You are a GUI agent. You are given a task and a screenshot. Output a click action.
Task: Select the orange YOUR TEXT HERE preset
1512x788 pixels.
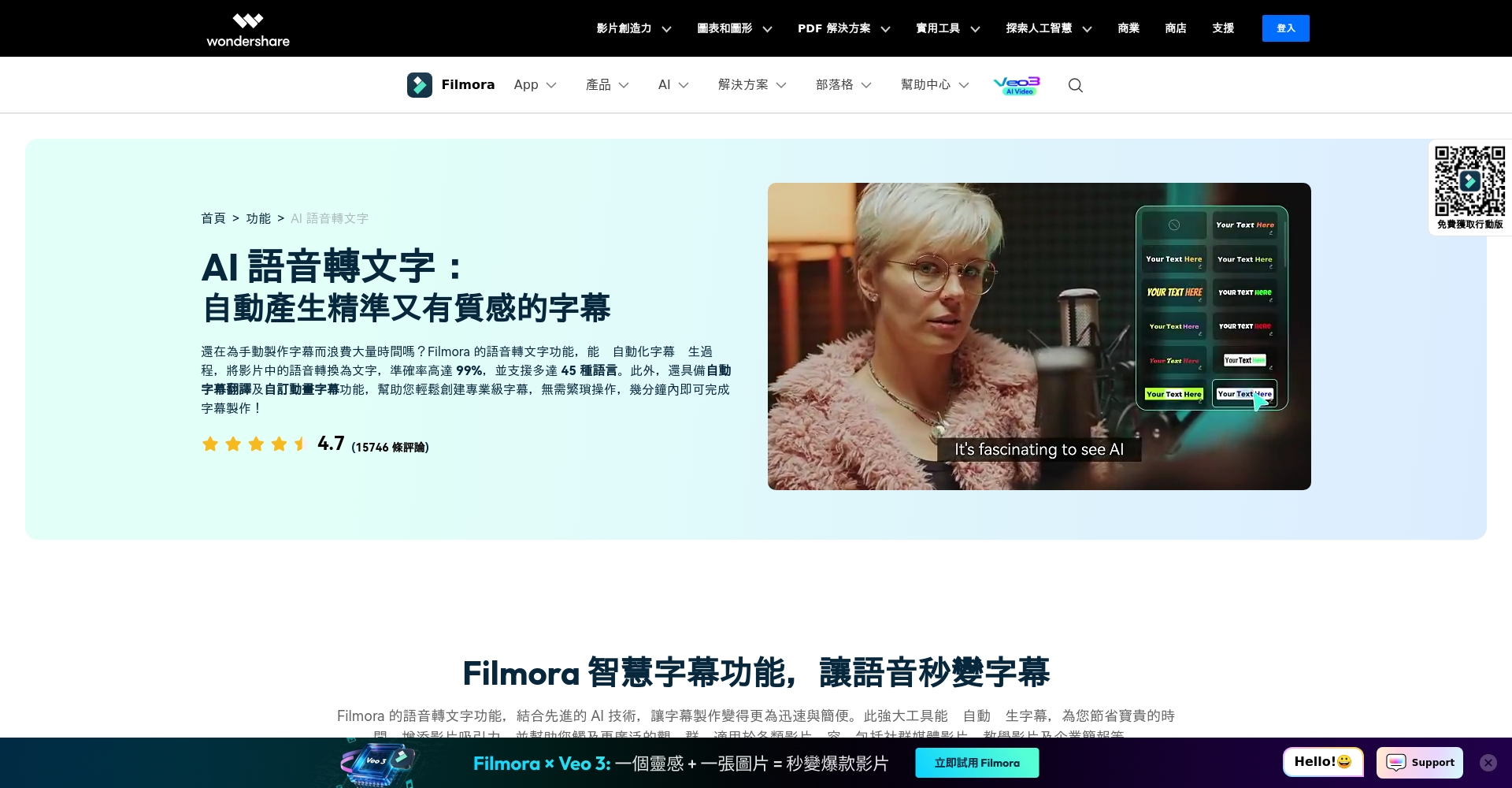coord(1174,292)
